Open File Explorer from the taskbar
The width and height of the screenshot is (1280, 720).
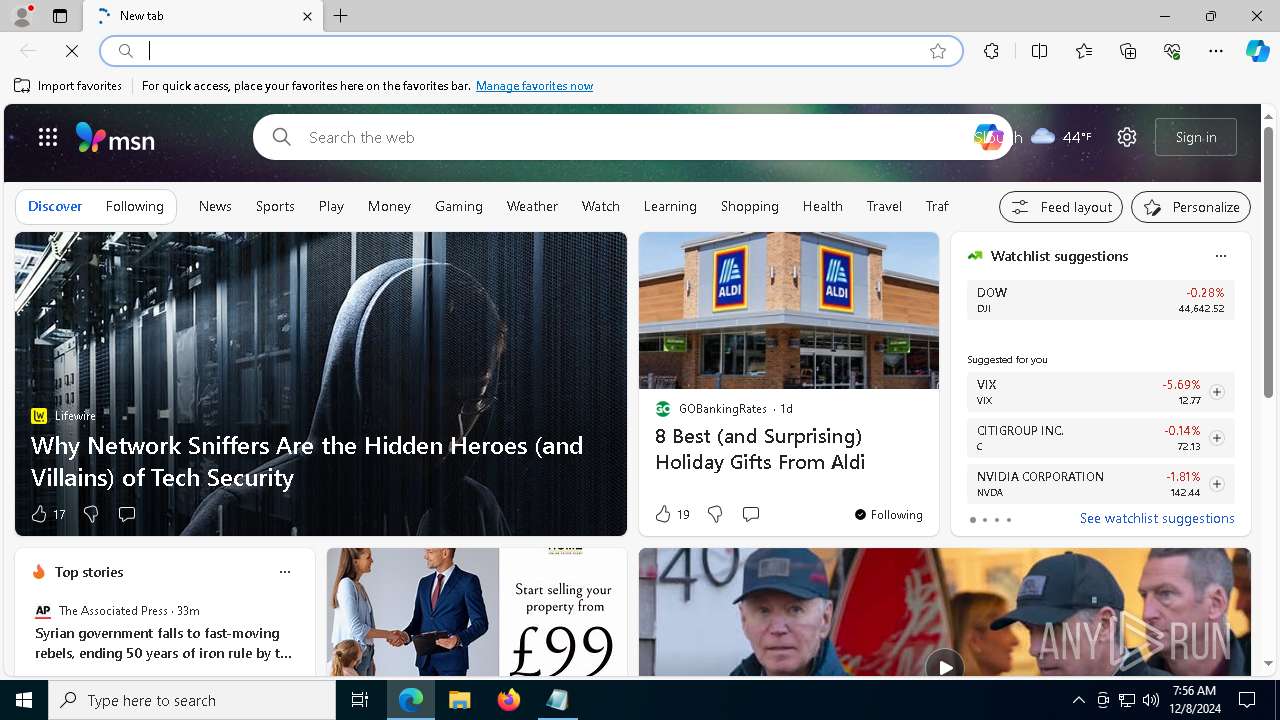click(x=460, y=700)
